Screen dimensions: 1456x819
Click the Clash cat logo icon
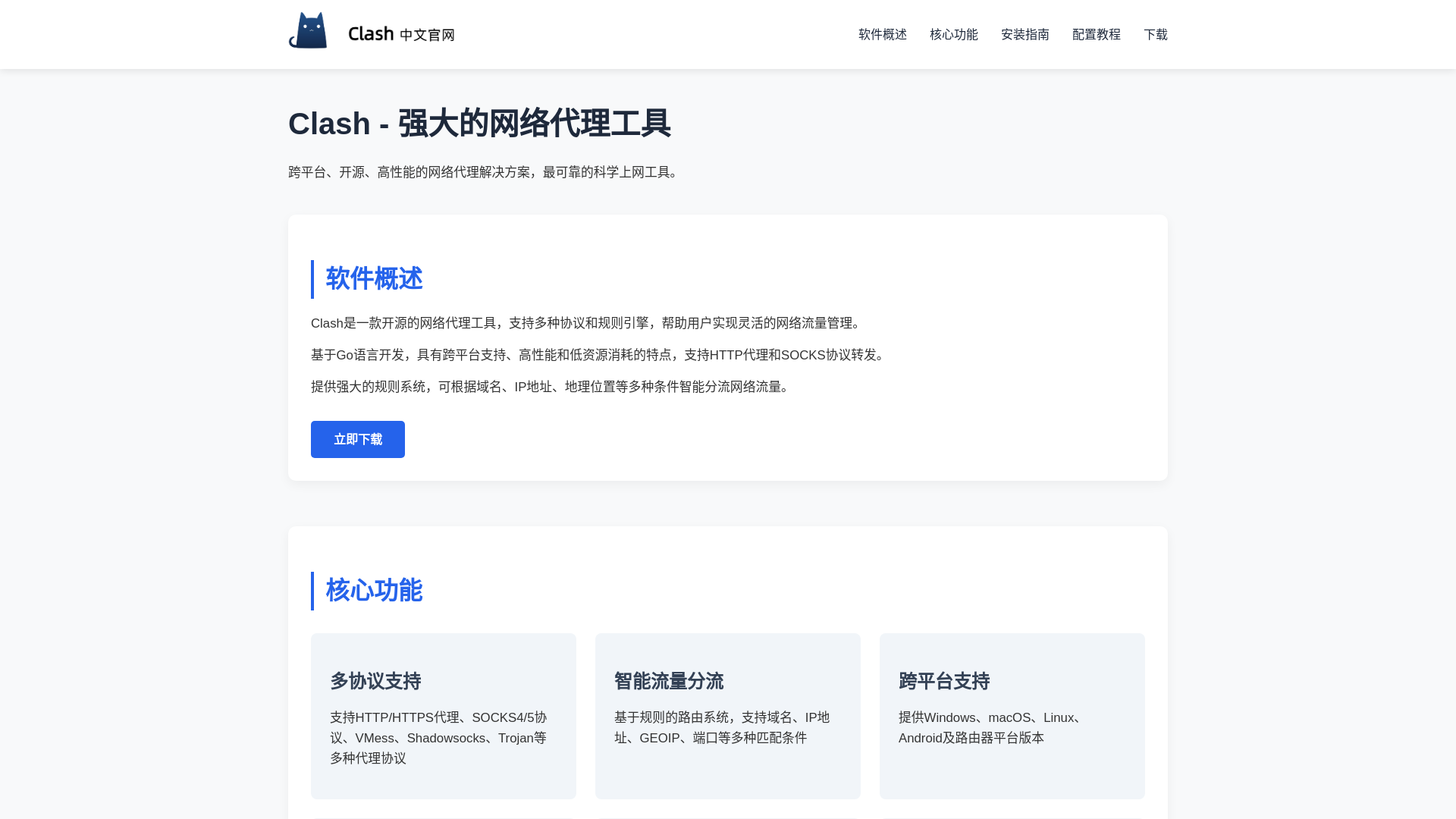[308, 31]
